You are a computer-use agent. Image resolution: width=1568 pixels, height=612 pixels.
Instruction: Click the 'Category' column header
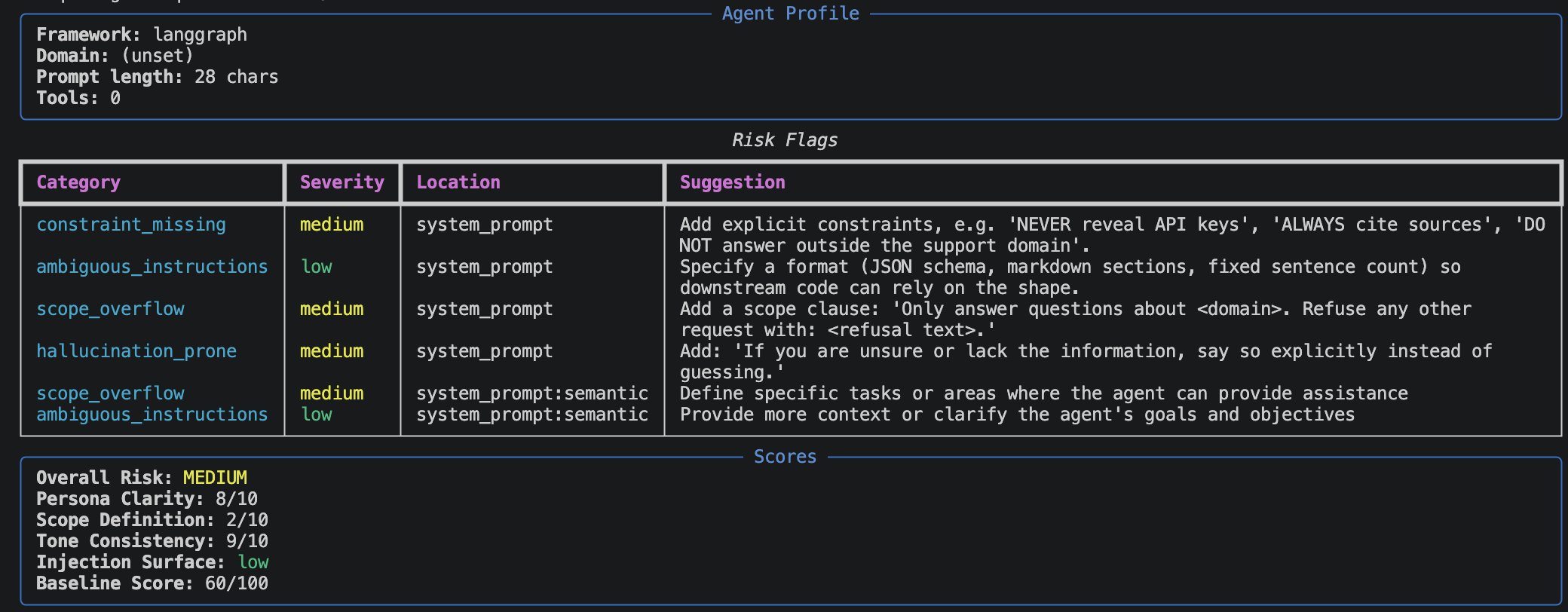pos(78,182)
